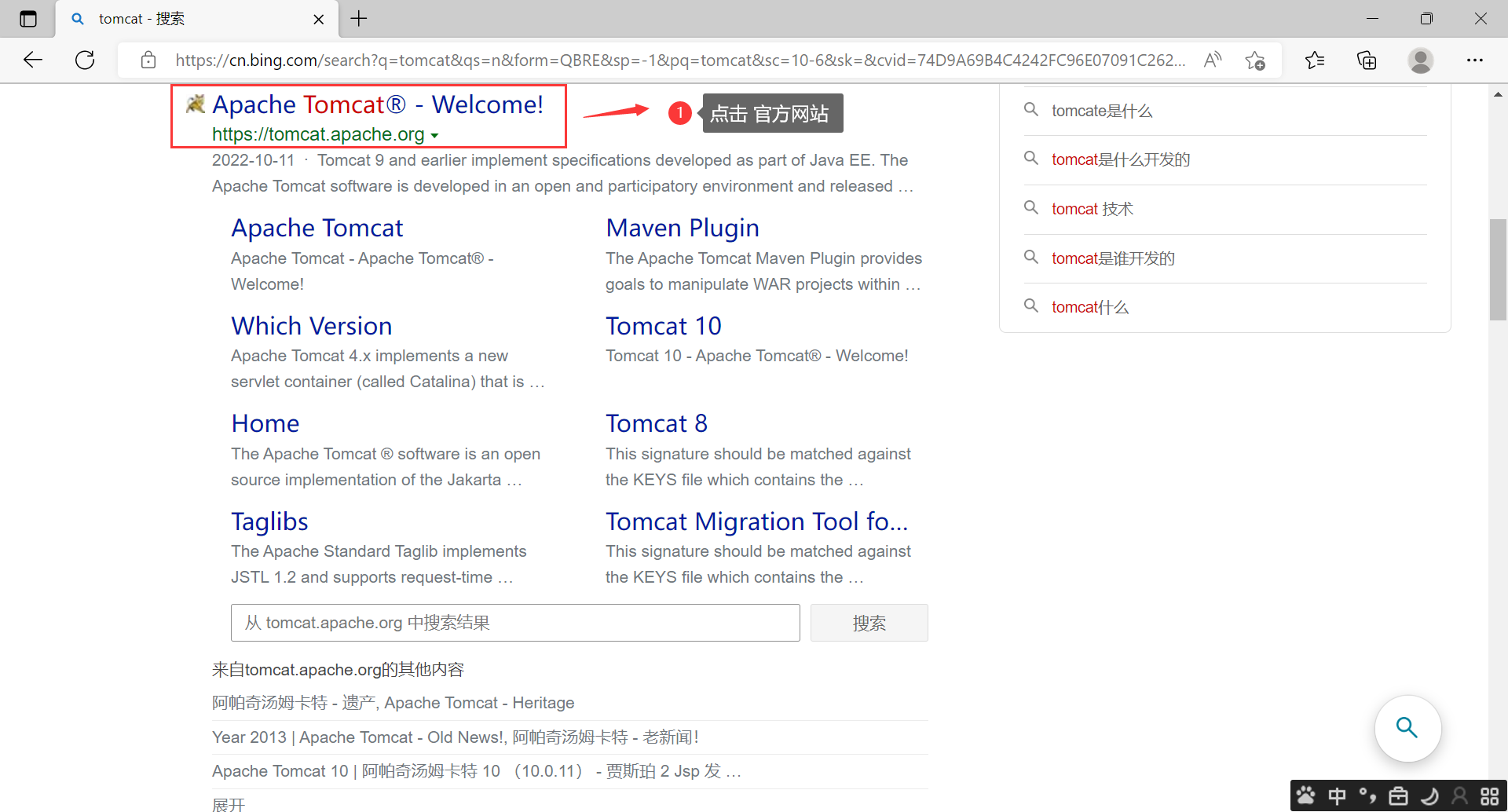
Task: Open the Collections icon
Action: [x=1367, y=60]
